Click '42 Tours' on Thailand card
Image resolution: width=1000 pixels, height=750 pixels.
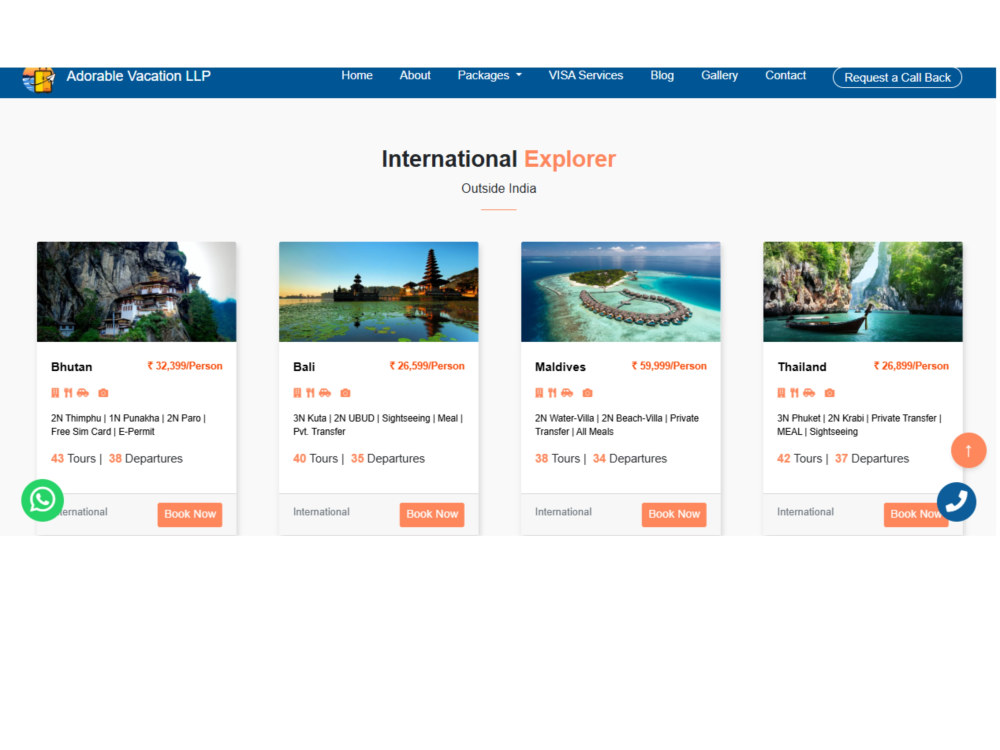coord(800,459)
